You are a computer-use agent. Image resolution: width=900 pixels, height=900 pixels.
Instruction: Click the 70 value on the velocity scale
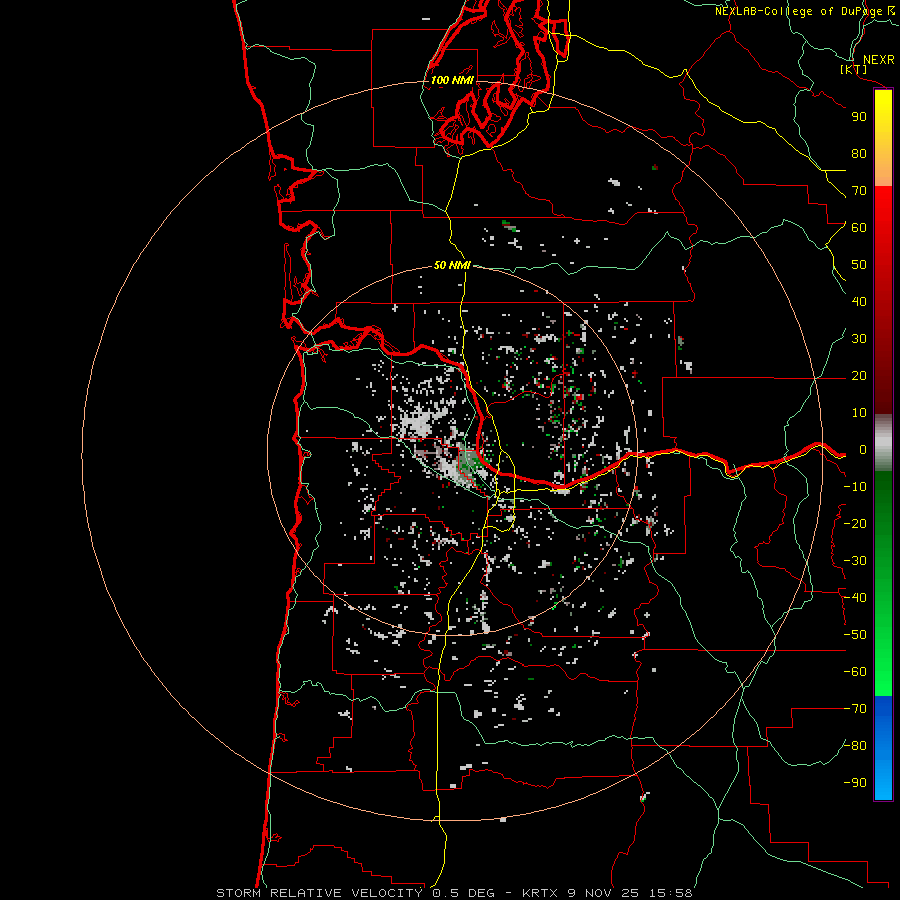tap(859, 191)
